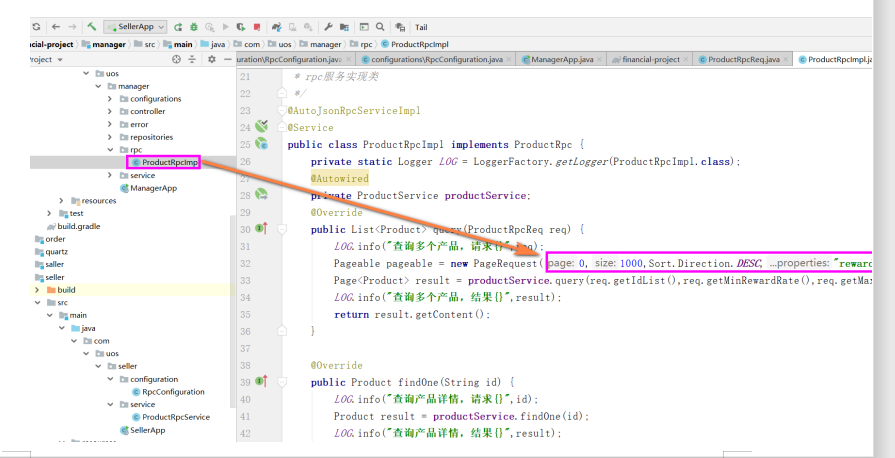Image resolution: width=895 pixels, height=458 pixels.
Task: Expand the error folder
Action: click(110, 124)
